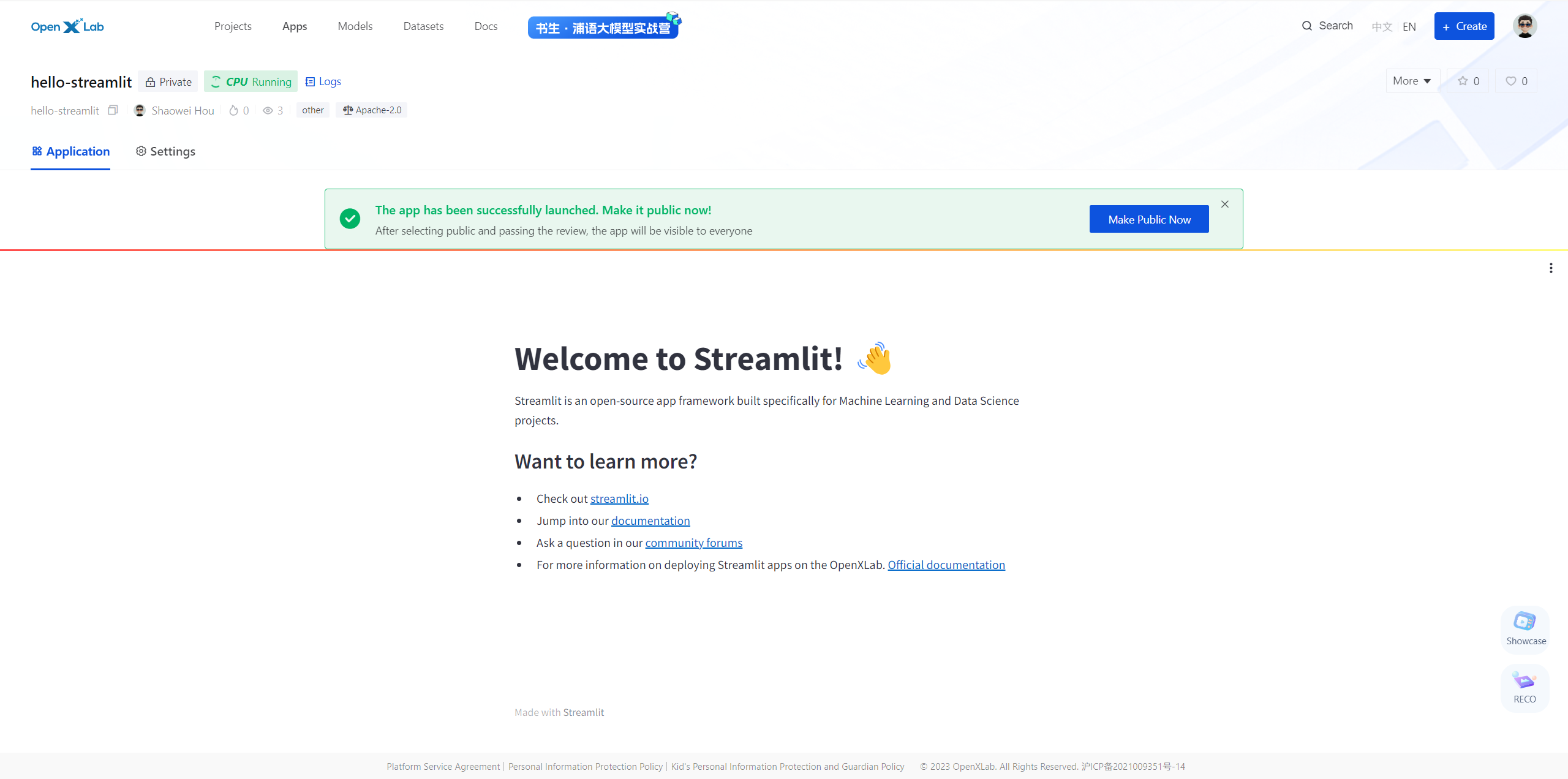
Task: Open the Platform Service Agreement link
Action: (x=443, y=767)
